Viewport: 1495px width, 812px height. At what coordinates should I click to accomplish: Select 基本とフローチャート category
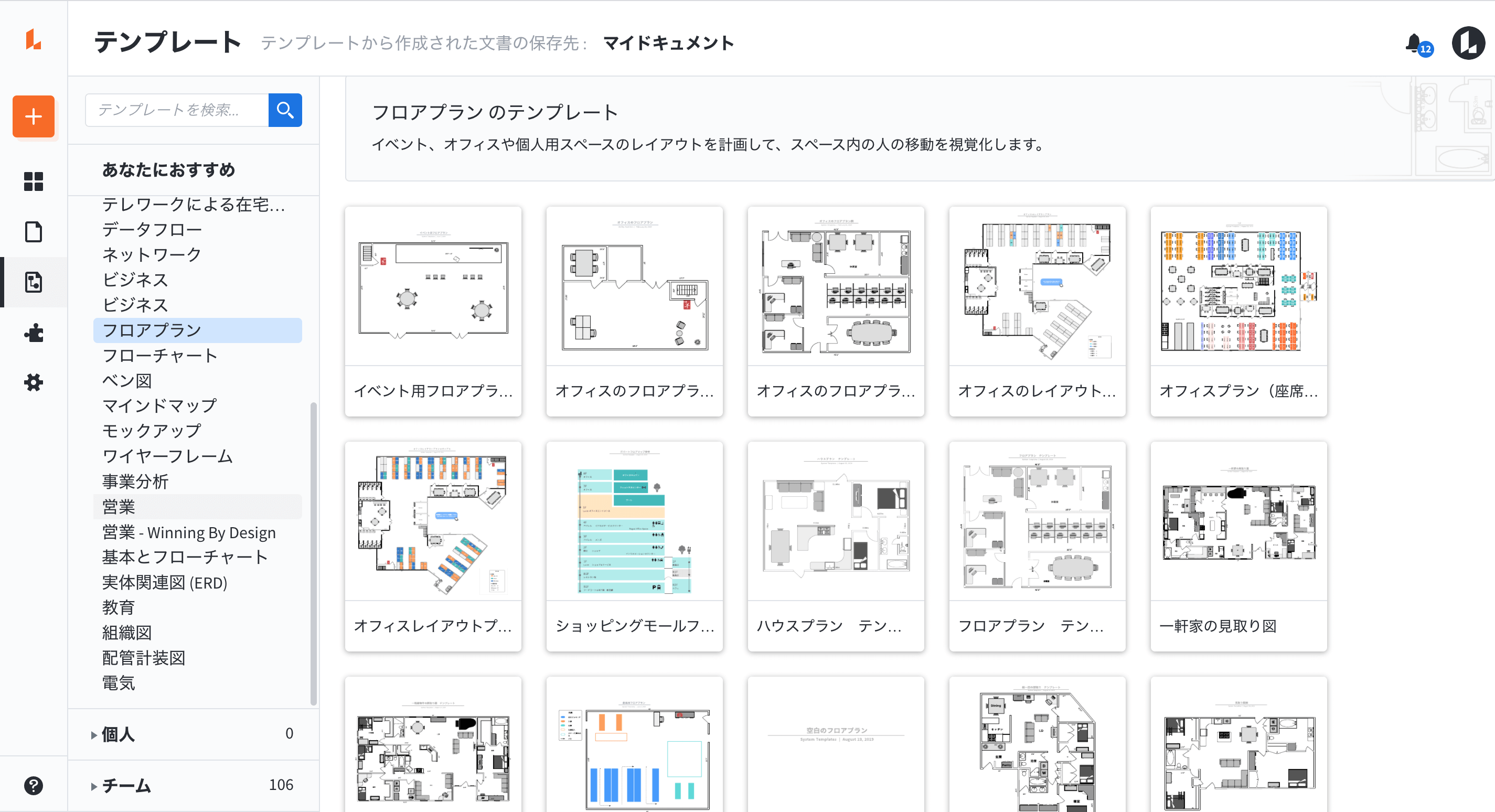185,557
